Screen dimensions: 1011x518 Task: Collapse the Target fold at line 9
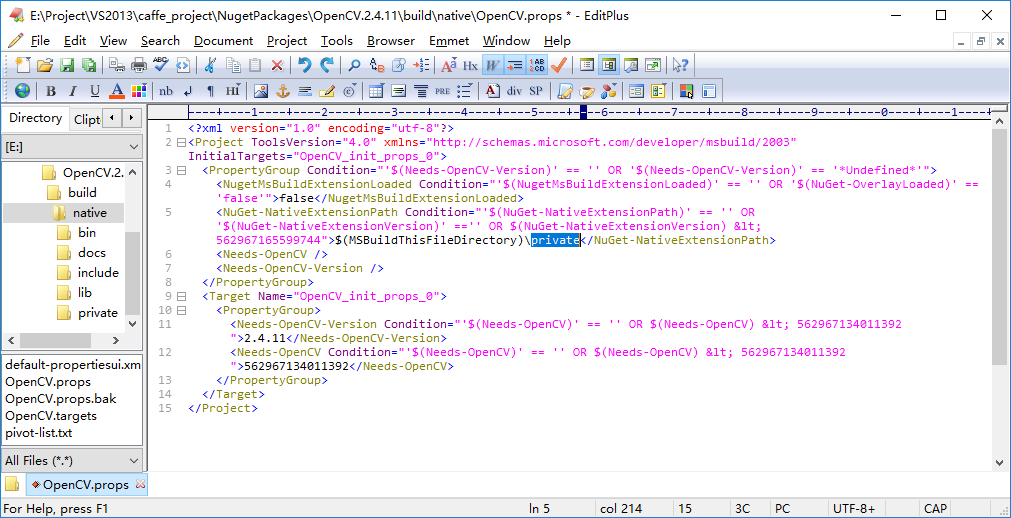tap(181, 296)
